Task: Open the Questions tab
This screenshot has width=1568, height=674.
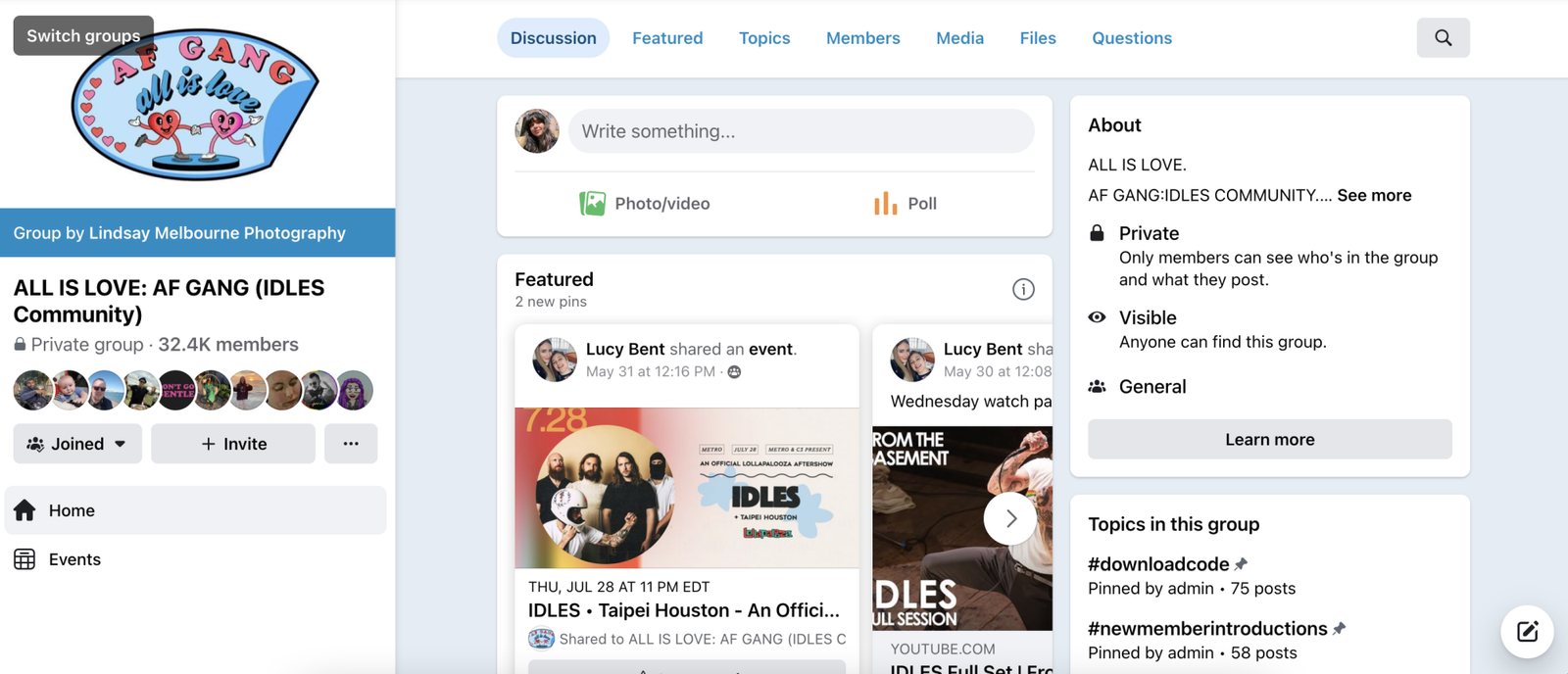Action: point(1132,38)
